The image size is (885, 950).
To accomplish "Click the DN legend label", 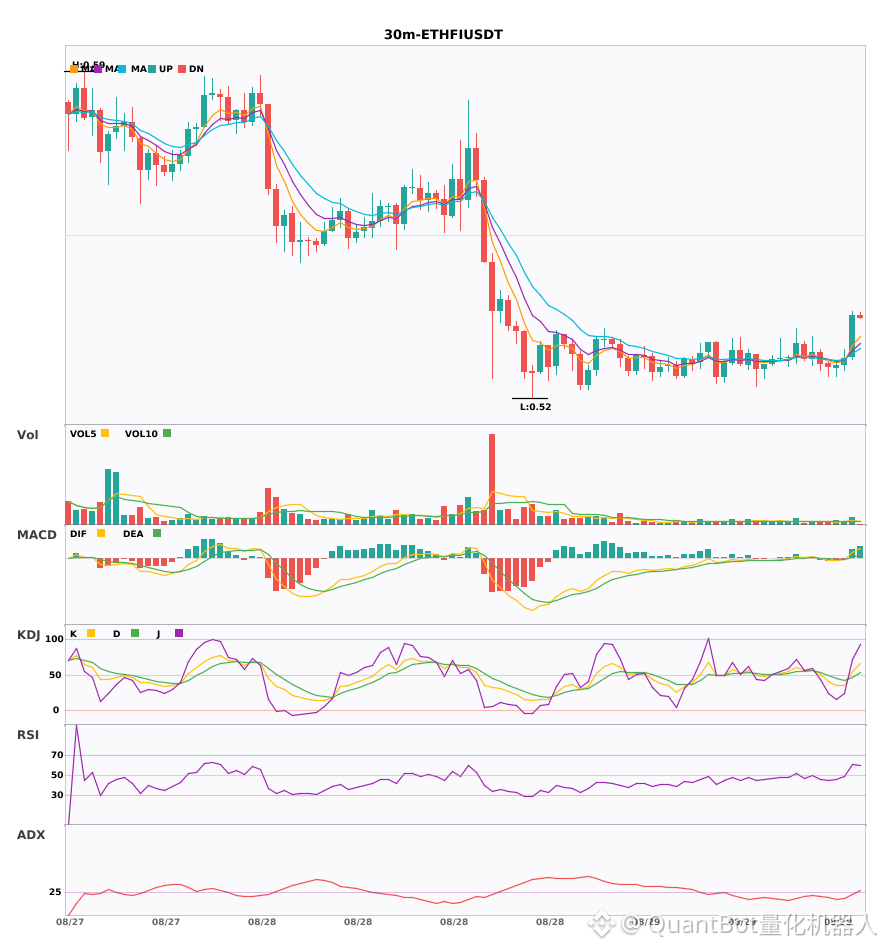I will coord(196,69).
